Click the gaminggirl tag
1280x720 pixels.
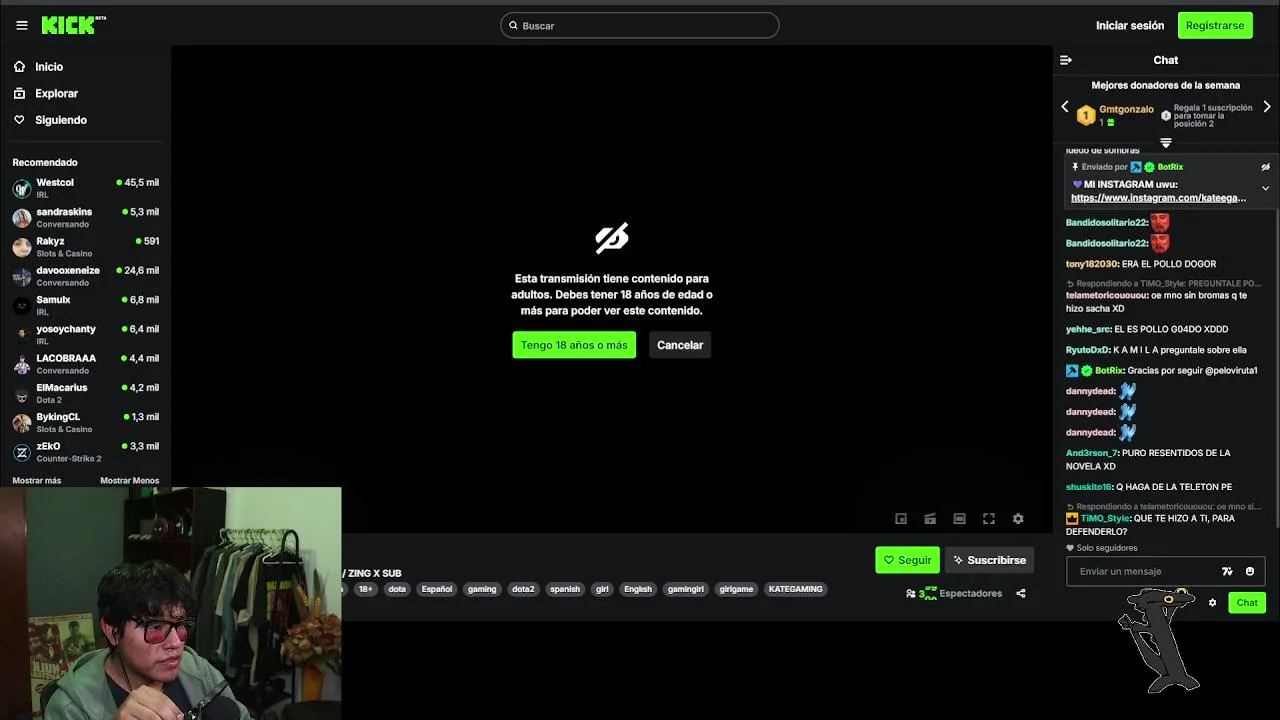pos(686,589)
